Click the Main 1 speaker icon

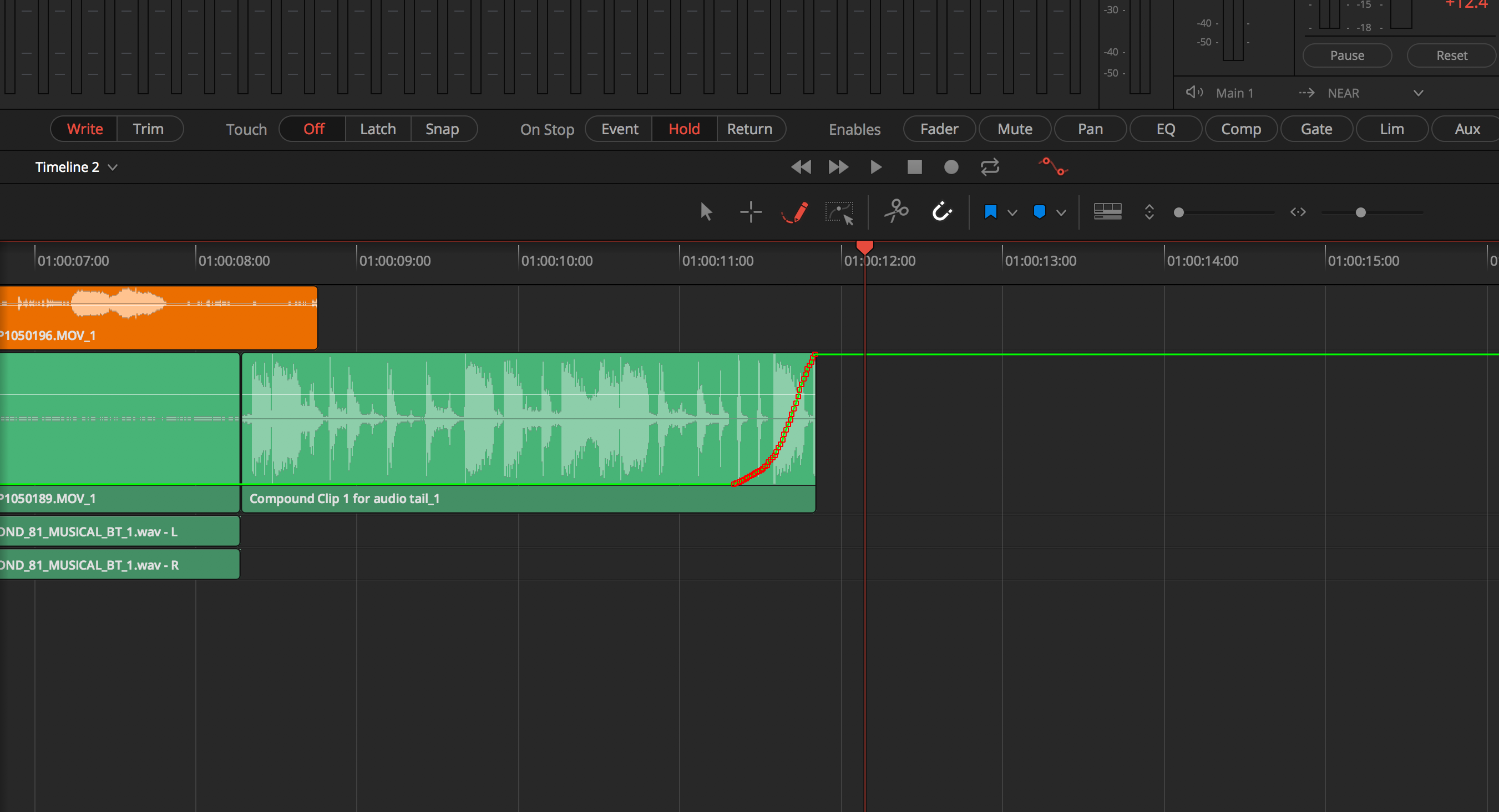1194,93
